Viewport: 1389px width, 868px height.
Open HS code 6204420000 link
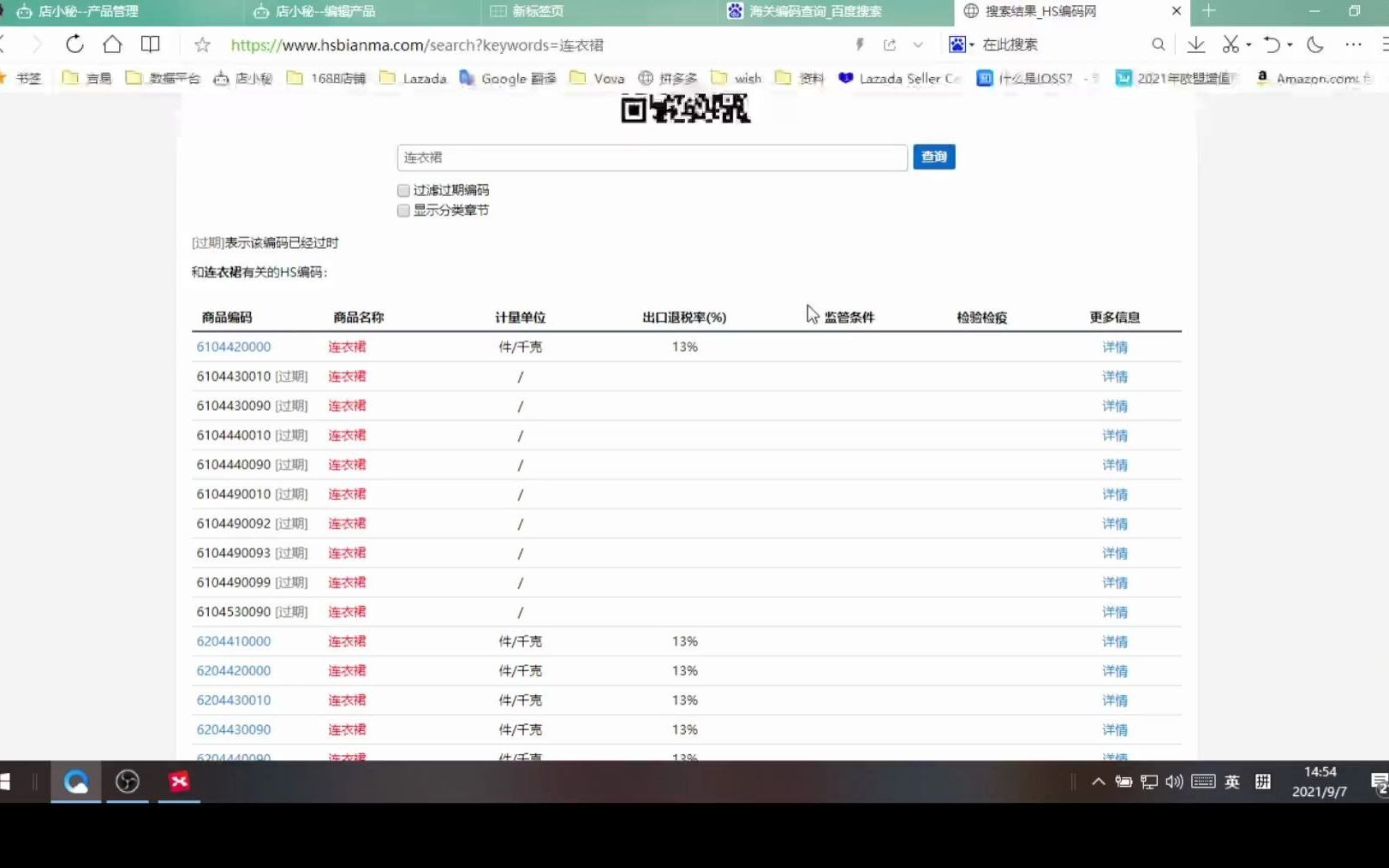[x=234, y=670]
